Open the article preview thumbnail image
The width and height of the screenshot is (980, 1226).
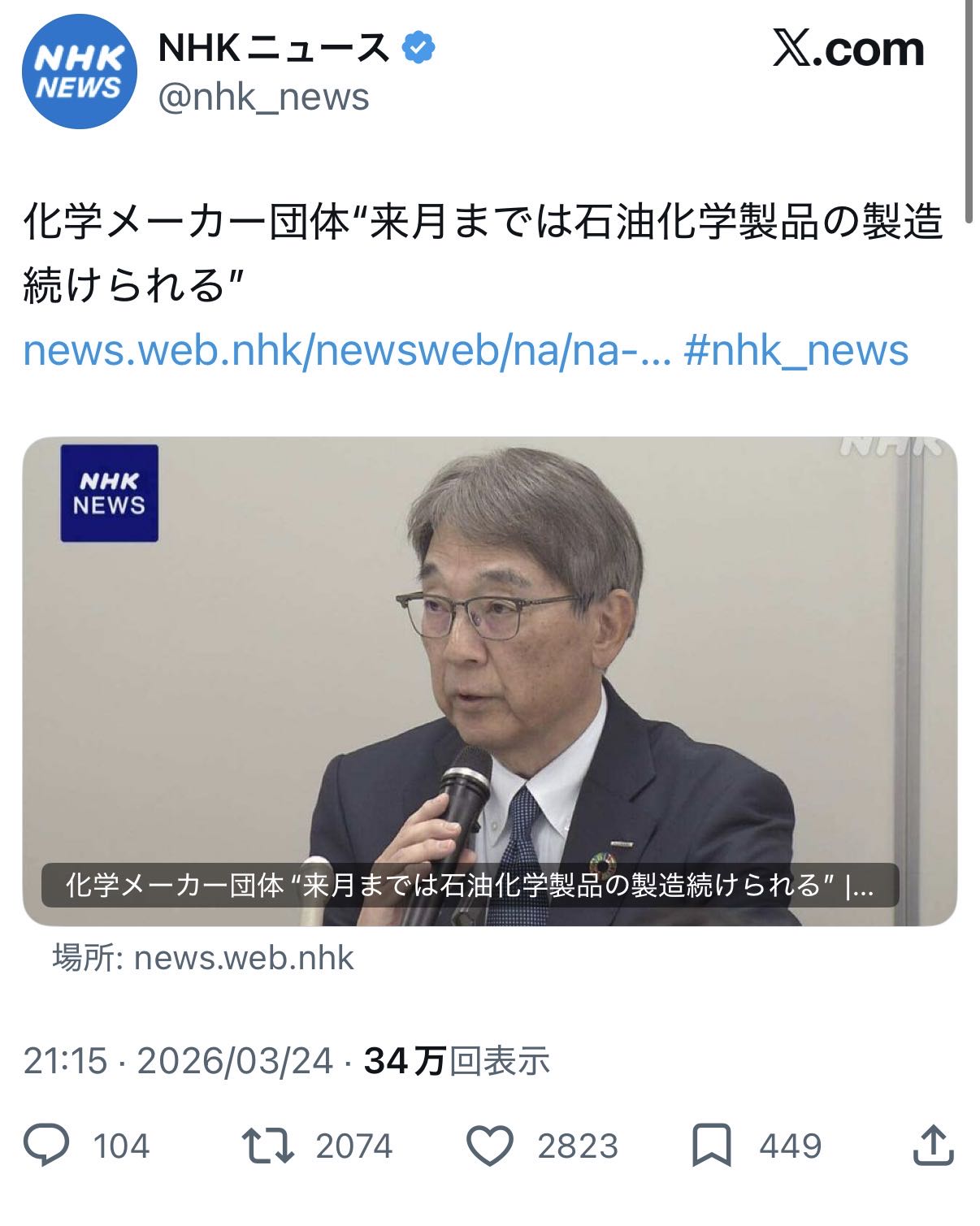[x=490, y=681]
